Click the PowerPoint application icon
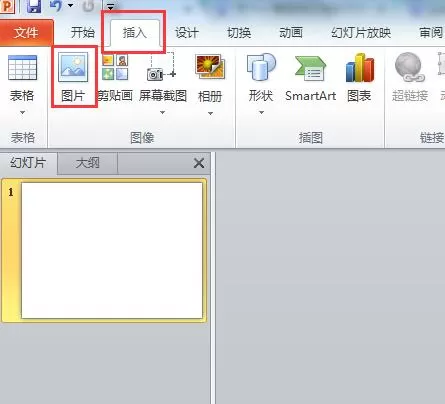This screenshot has height=404, width=445. click(7, 6)
